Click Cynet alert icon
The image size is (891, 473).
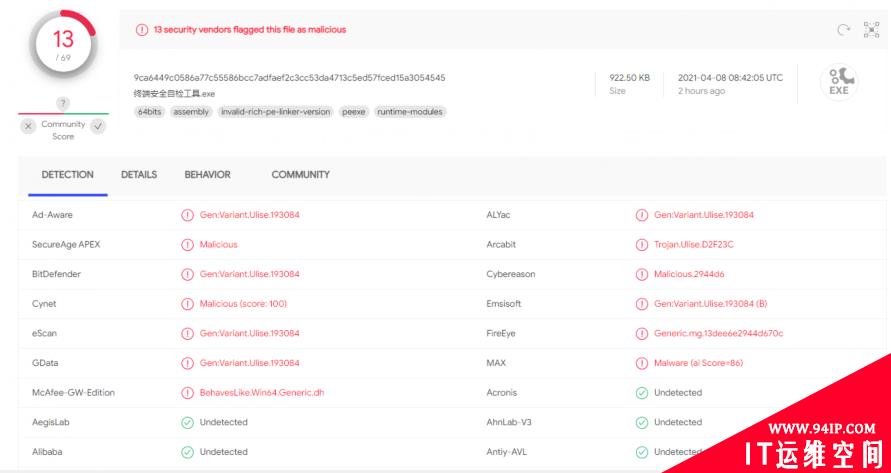(x=187, y=304)
